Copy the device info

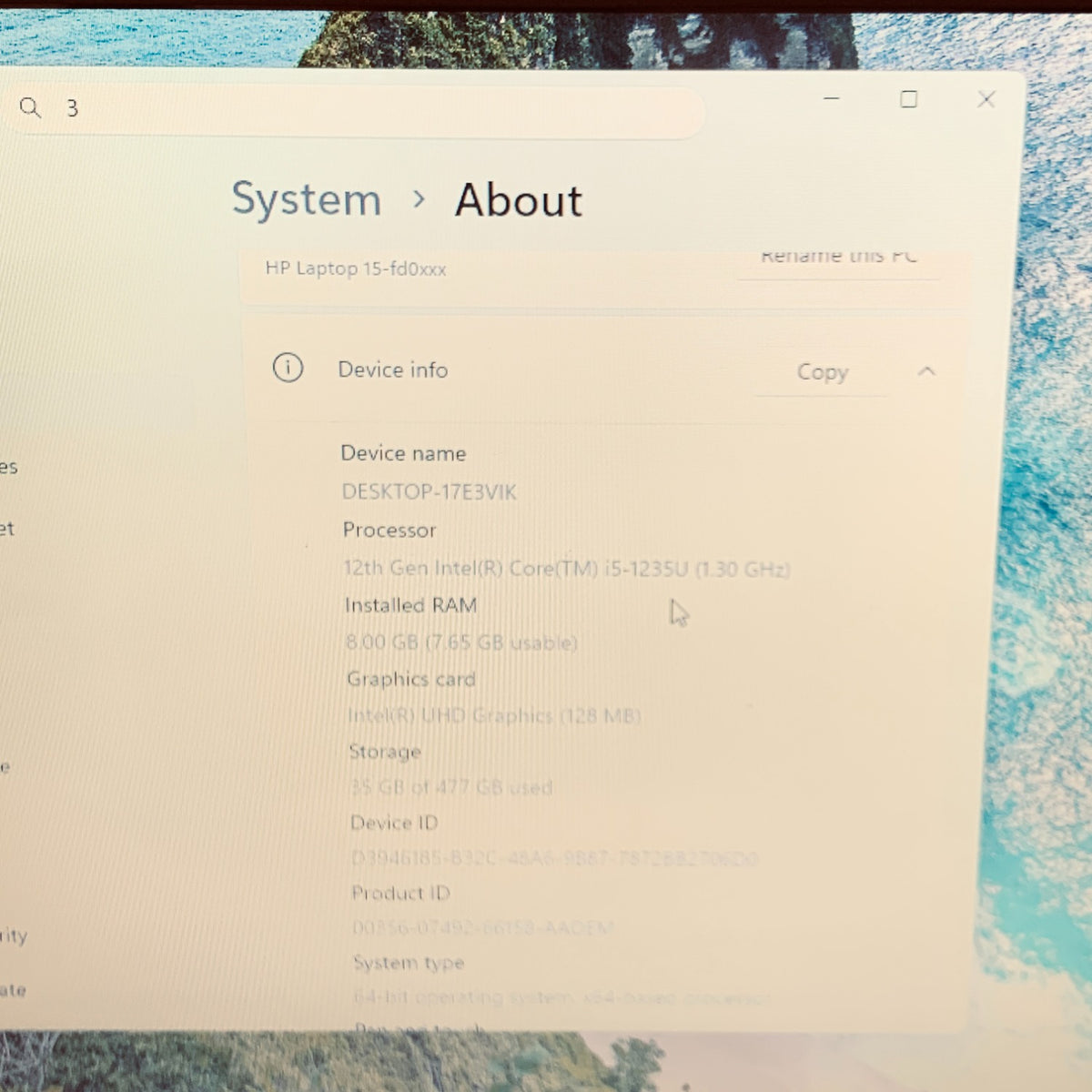click(822, 372)
